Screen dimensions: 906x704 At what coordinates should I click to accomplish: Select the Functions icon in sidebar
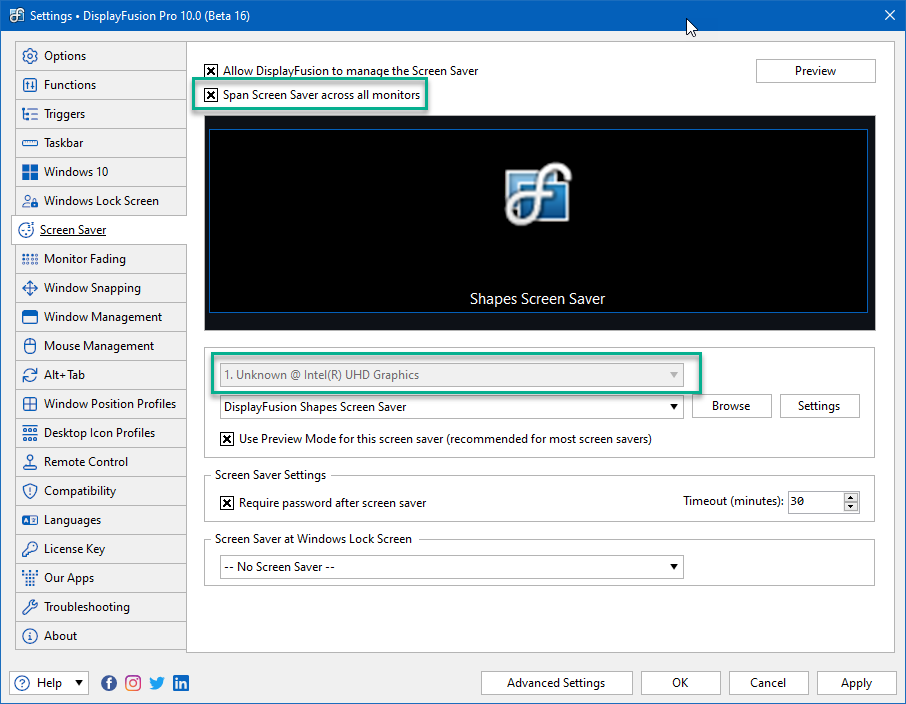[x=29, y=85]
